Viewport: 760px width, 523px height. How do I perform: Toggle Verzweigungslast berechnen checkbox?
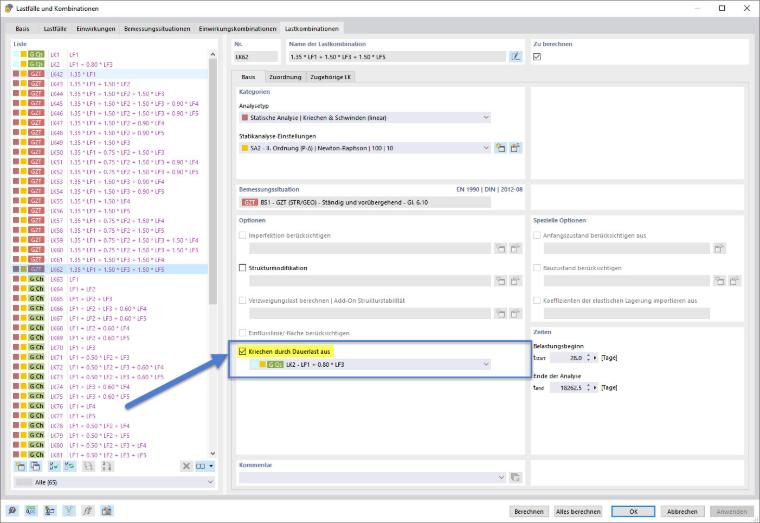[x=242, y=301]
